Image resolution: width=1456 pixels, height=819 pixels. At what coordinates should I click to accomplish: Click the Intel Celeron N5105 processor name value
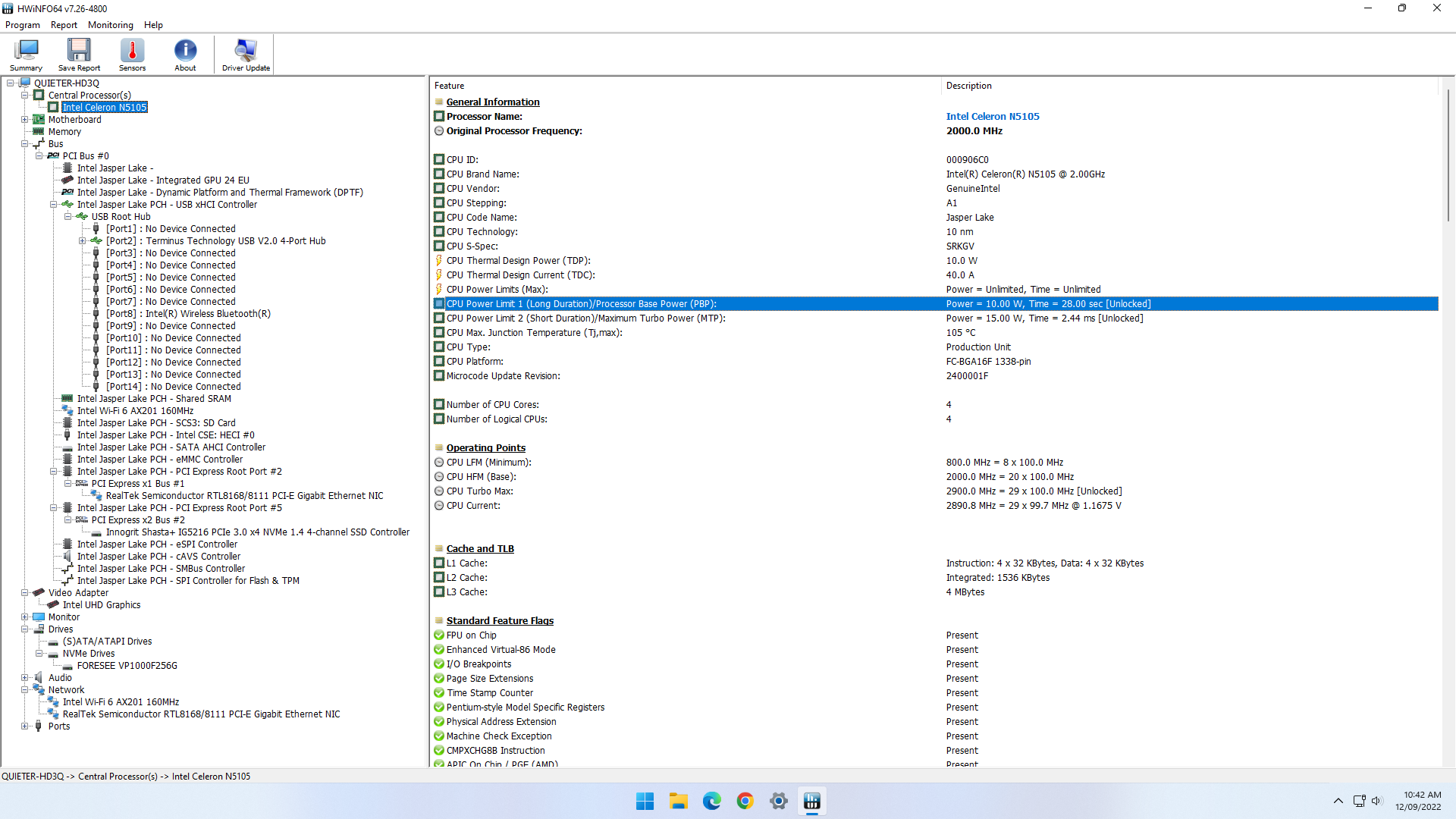pos(993,117)
